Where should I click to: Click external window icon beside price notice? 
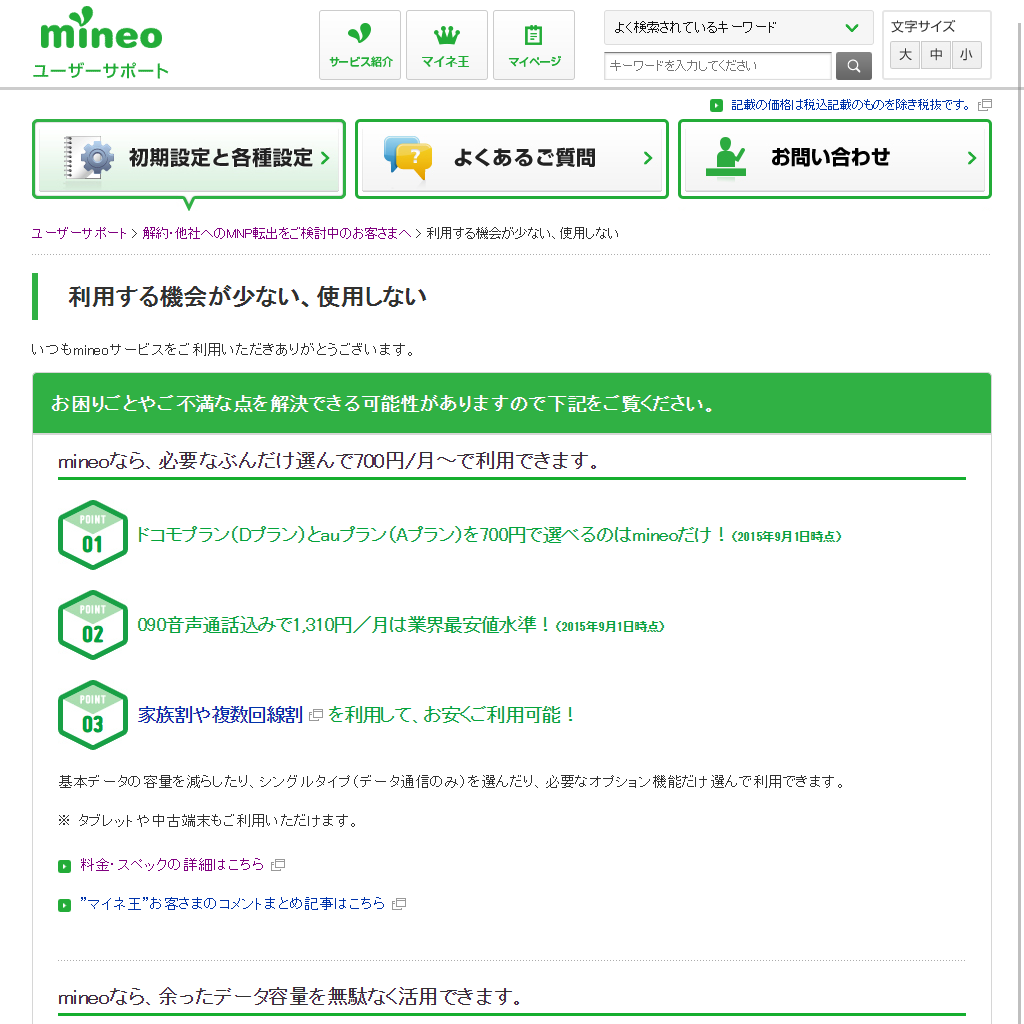pyautogui.click(x=985, y=105)
